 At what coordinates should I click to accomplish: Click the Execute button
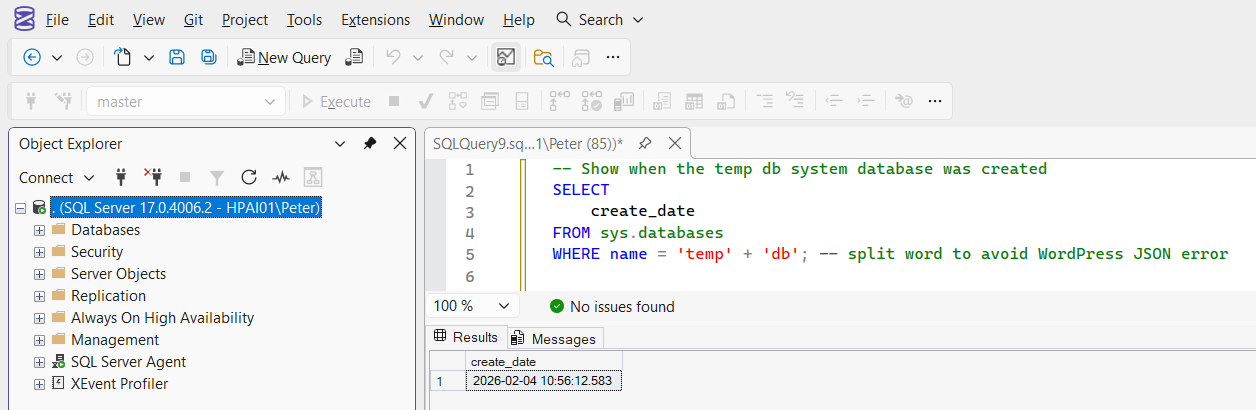(x=335, y=101)
